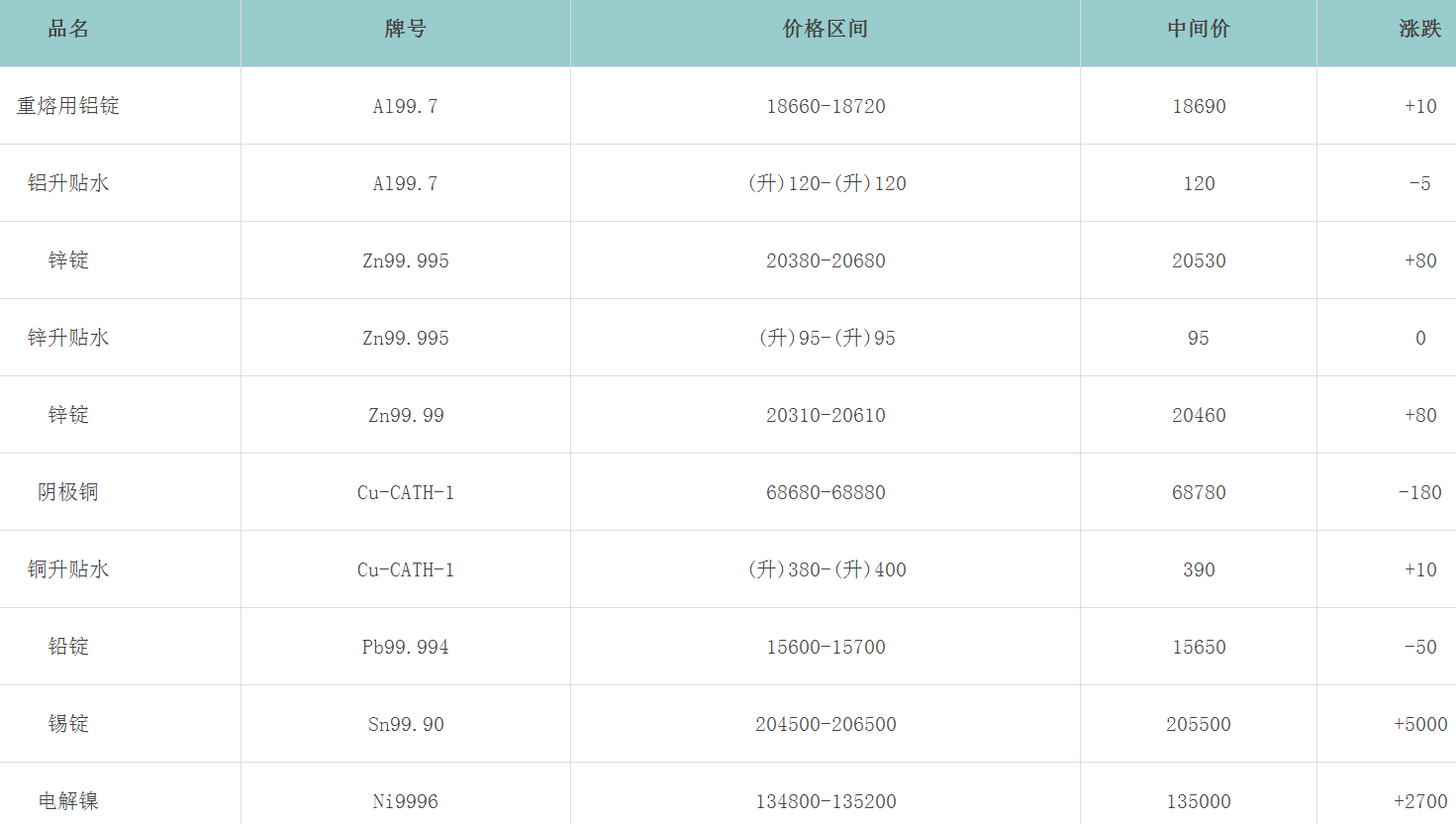Select the 铝升贴水 product name cell
The height and width of the screenshot is (824, 1456).
pos(68,183)
